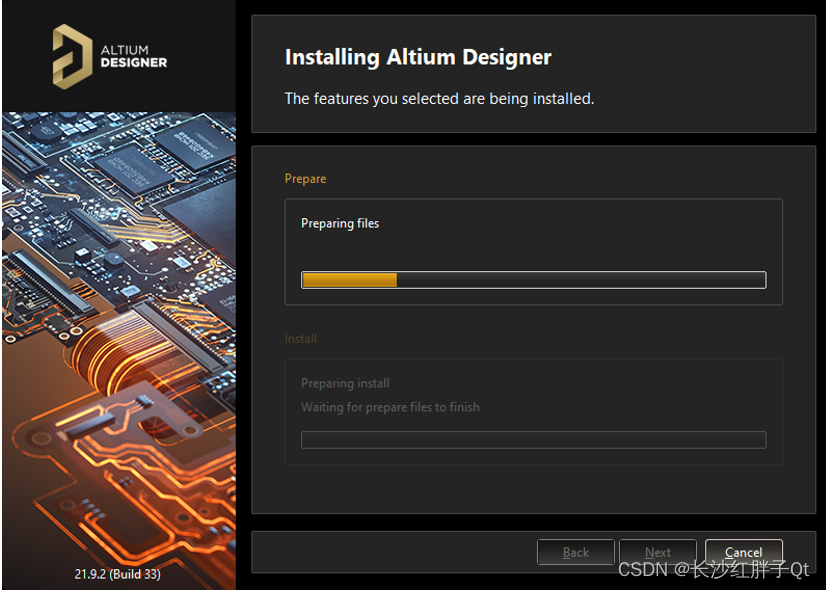Click the Preparing files status text
The width and height of the screenshot is (826, 590).
coord(340,223)
